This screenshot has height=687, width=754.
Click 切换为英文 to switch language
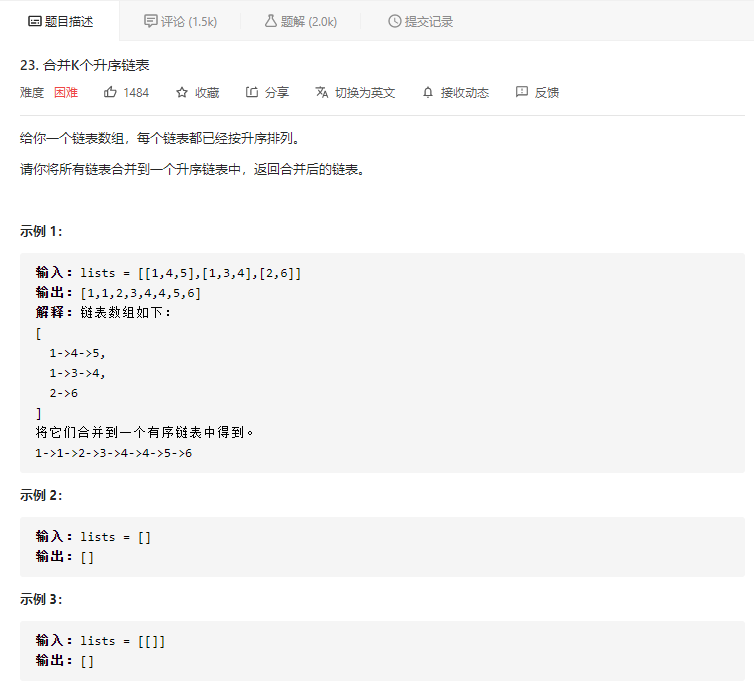[x=355, y=92]
